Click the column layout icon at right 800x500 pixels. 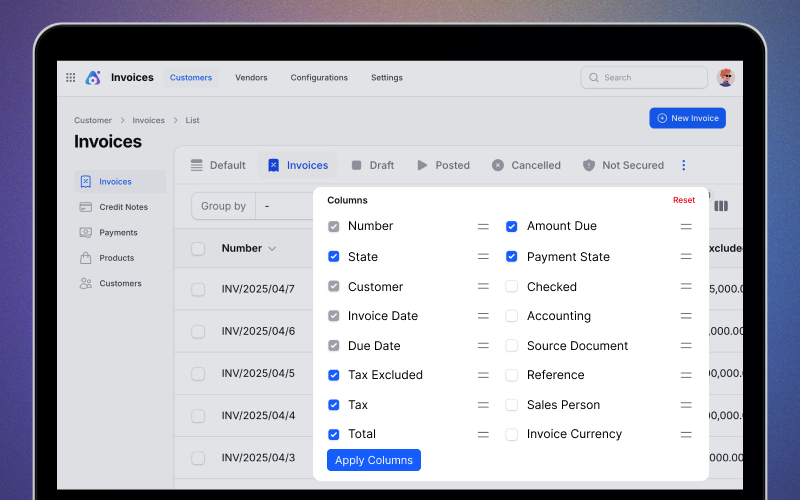pyautogui.click(x=721, y=206)
